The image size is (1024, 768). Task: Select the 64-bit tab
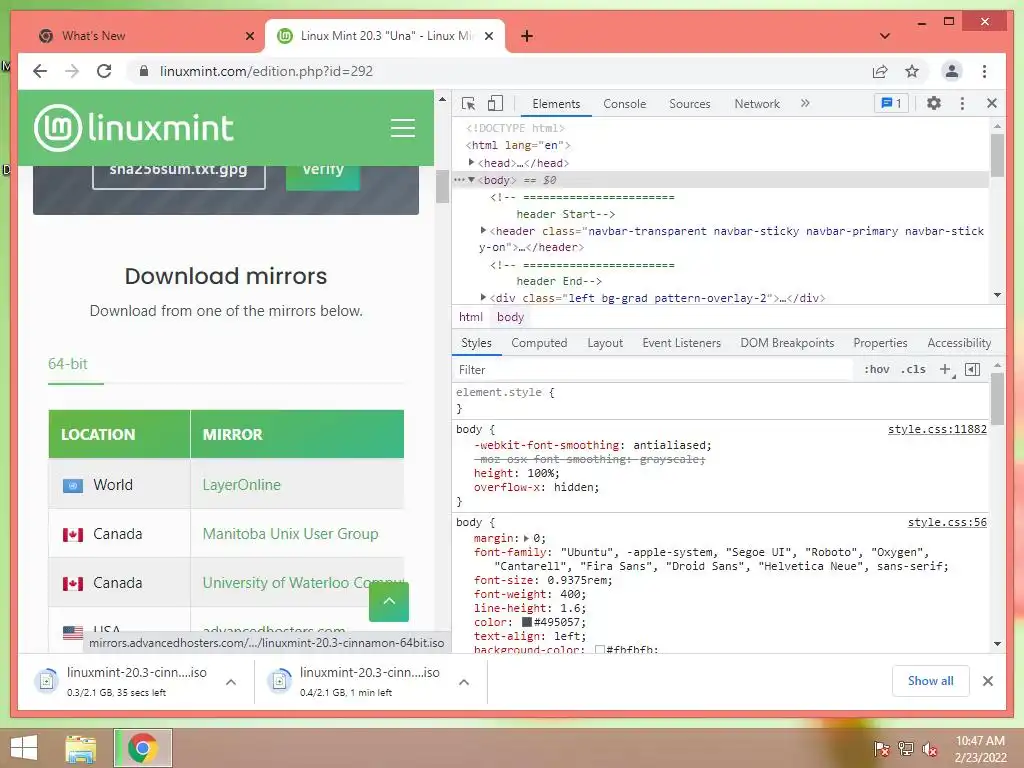point(68,364)
